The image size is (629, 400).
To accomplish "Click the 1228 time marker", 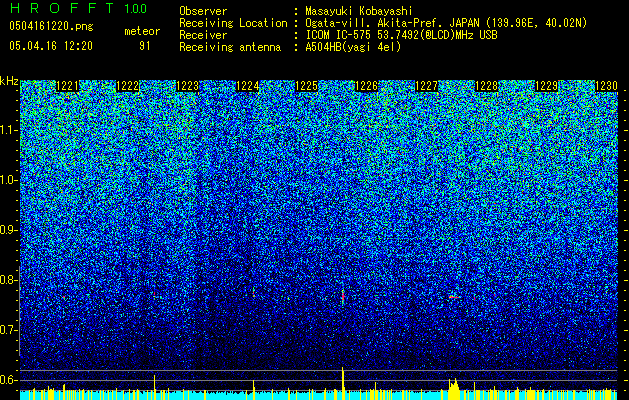I will (x=487, y=86).
